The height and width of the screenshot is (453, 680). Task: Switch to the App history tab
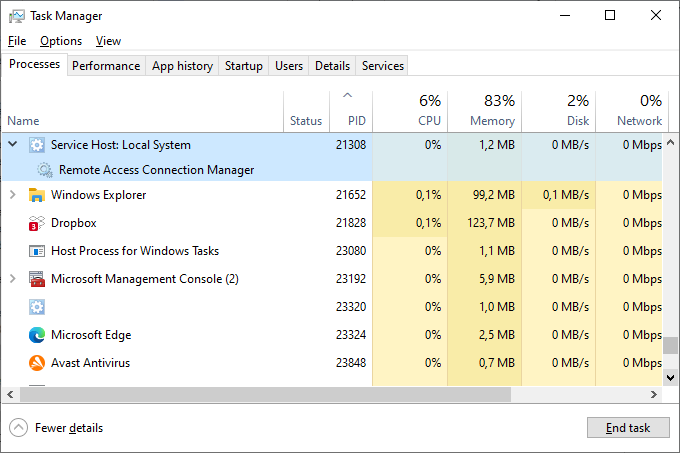coord(182,66)
